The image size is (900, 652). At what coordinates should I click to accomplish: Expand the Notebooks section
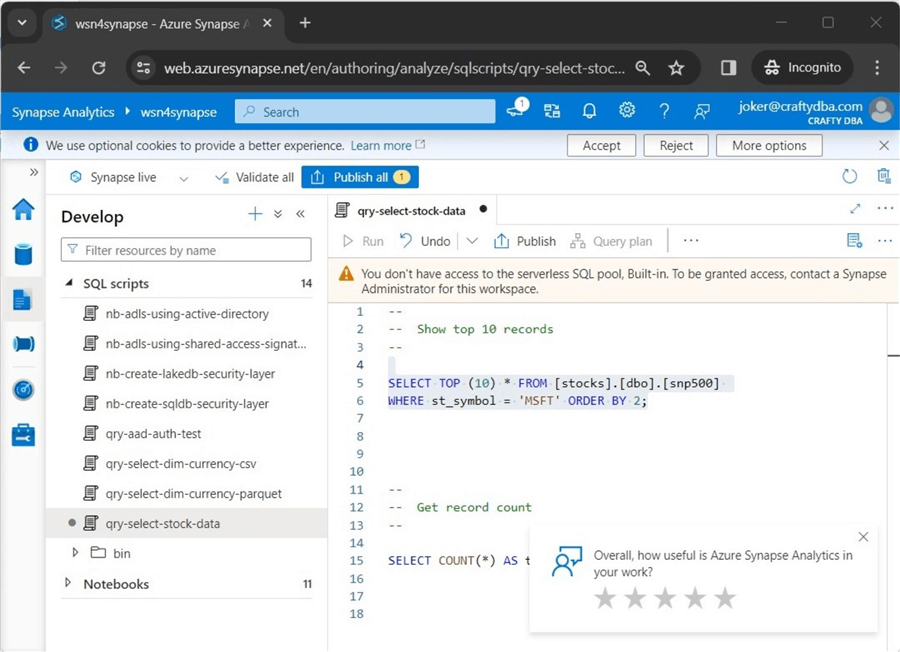[68, 583]
